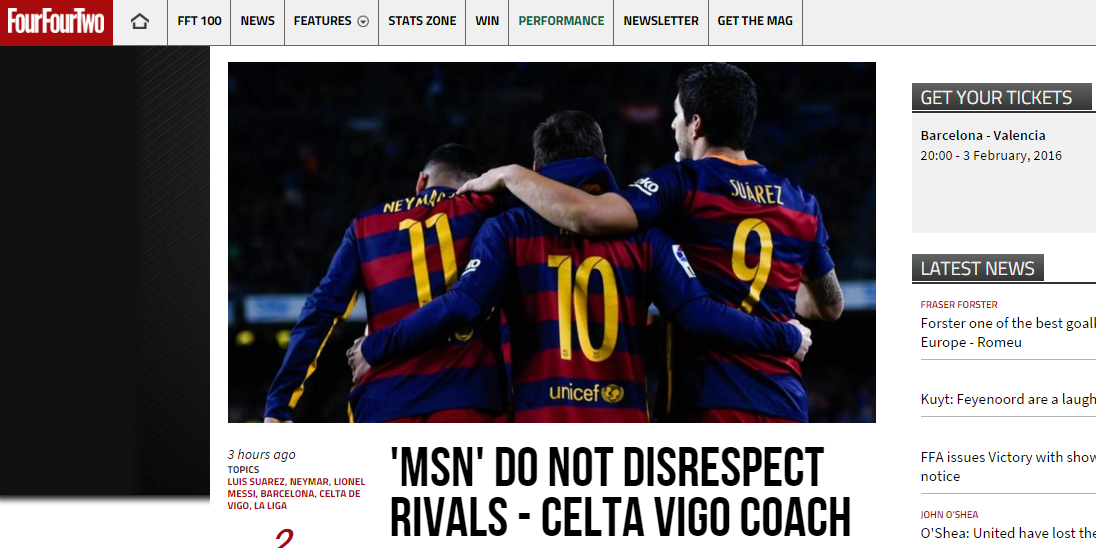The image size is (1096, 548).
Task: Click the La Liga topic link
Action: [271, 505]
